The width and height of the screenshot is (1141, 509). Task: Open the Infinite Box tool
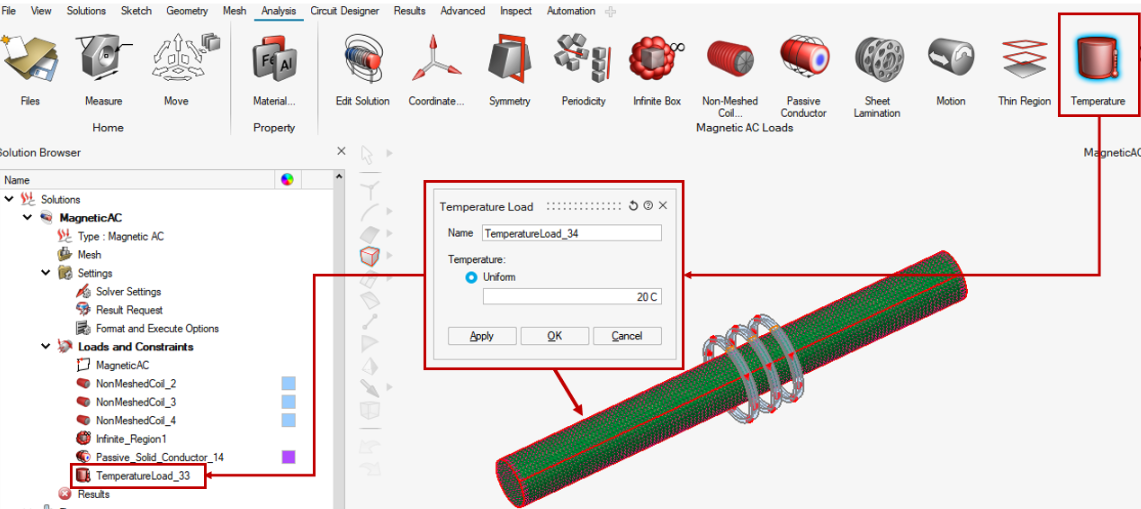point(657,60)
